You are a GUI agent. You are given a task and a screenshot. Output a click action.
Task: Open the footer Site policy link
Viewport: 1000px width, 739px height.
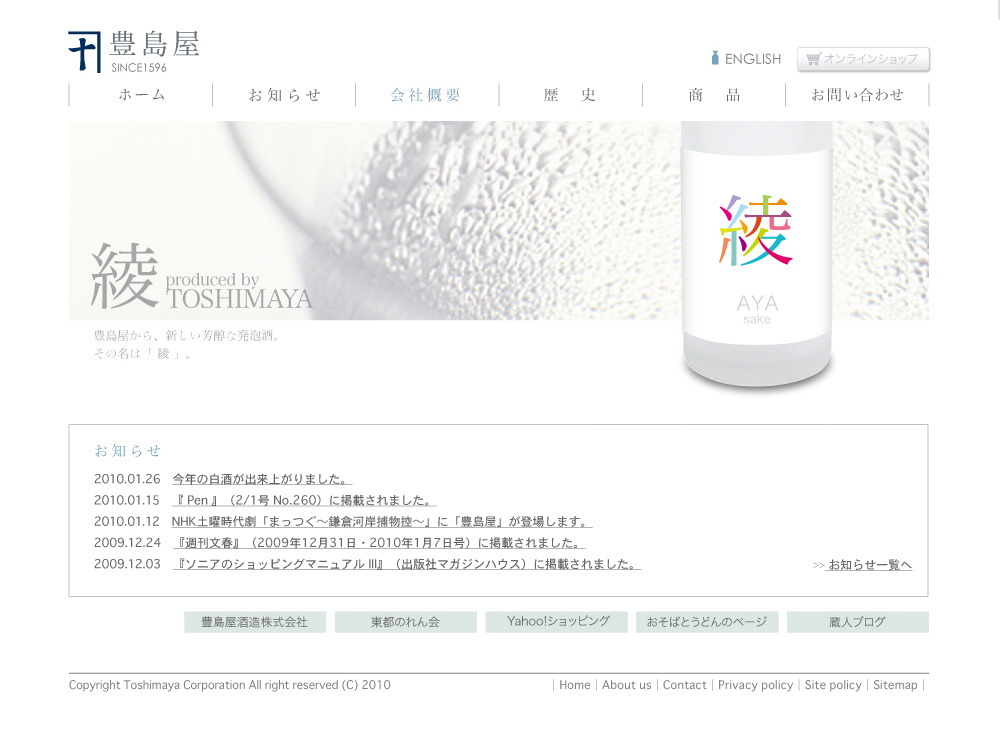click(x=833, y=685)
